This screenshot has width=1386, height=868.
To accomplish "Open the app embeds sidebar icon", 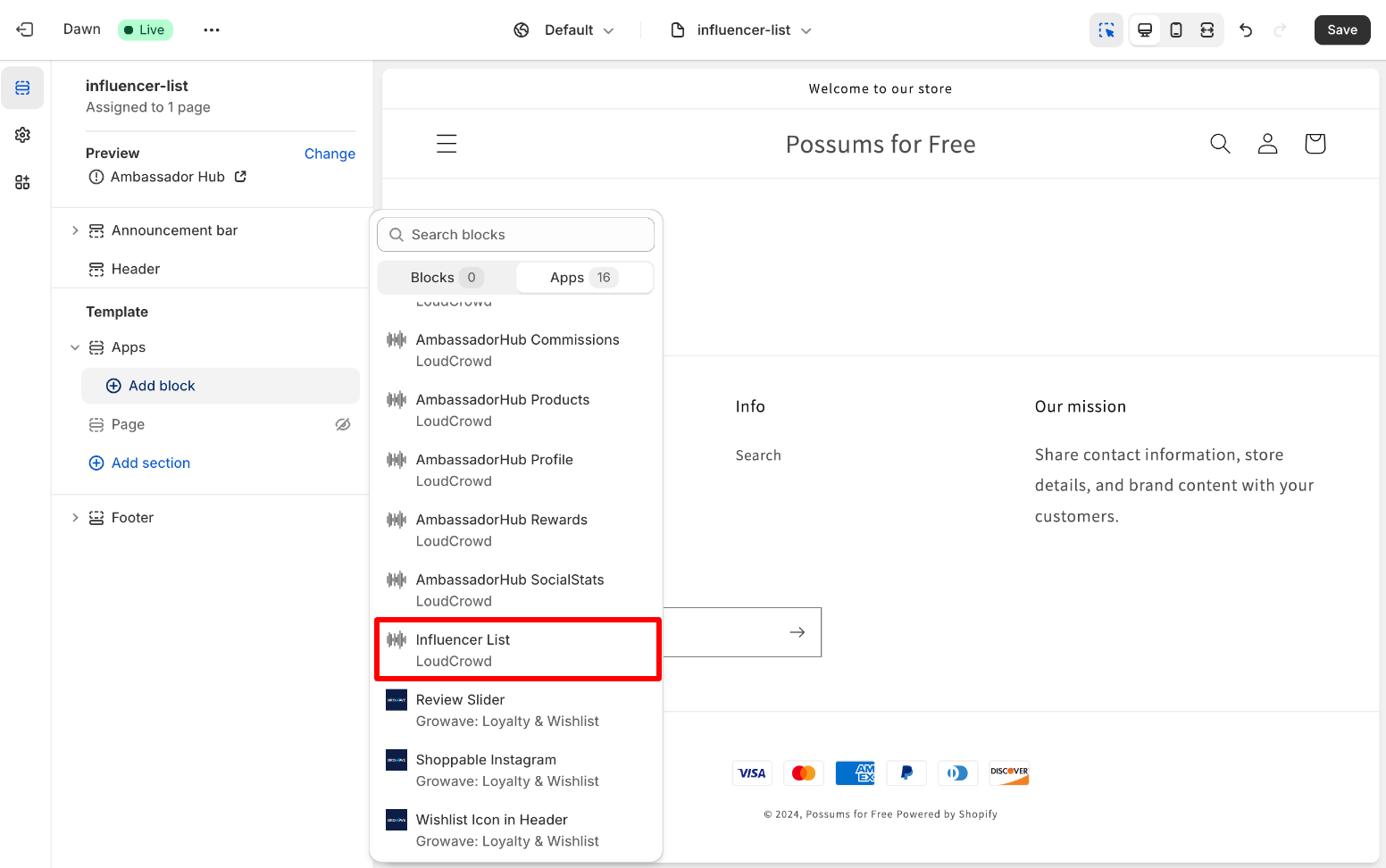I will coord(22,182).
